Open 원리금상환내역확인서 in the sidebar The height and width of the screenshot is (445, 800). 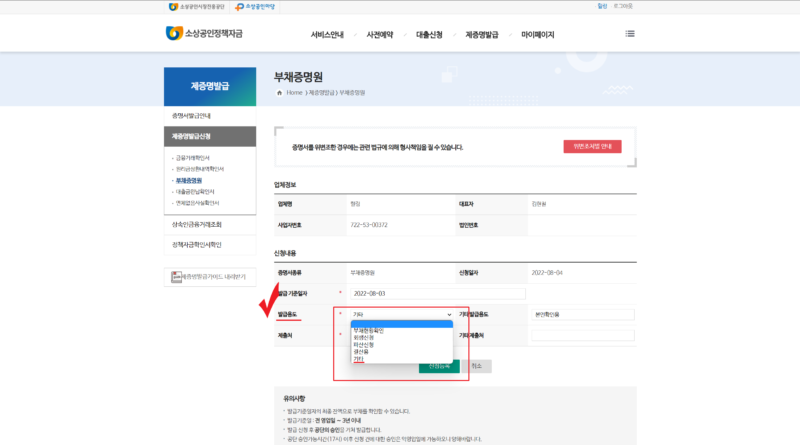pos(199,169)
